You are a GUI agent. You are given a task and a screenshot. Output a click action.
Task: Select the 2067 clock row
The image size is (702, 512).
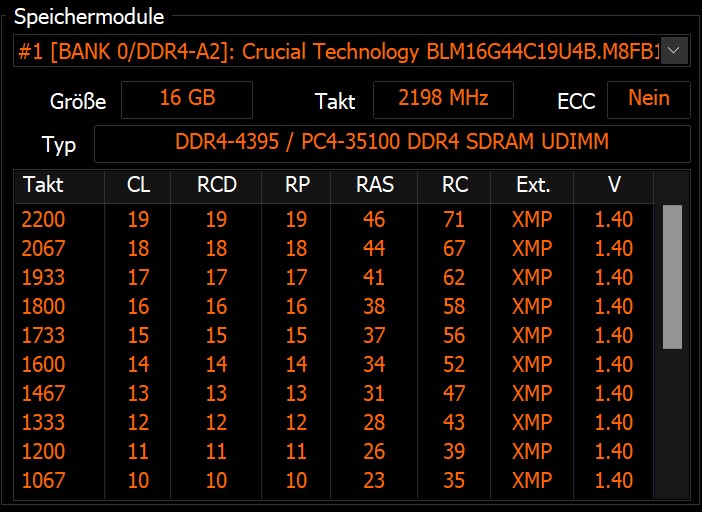click(x=334, y=248)
